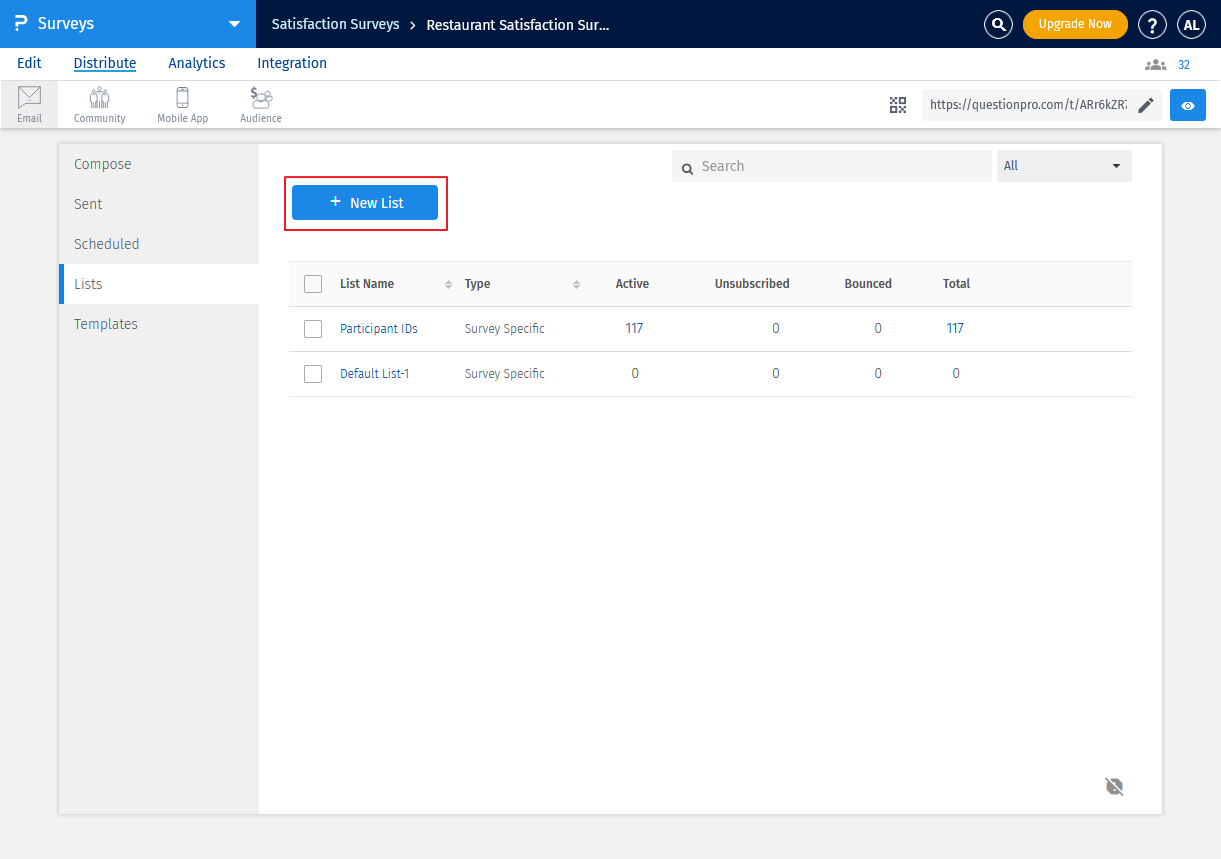Click into the Search lists field
This screenshot has height=859, width=1221.
pyautogui.click(x=840, y=166)
